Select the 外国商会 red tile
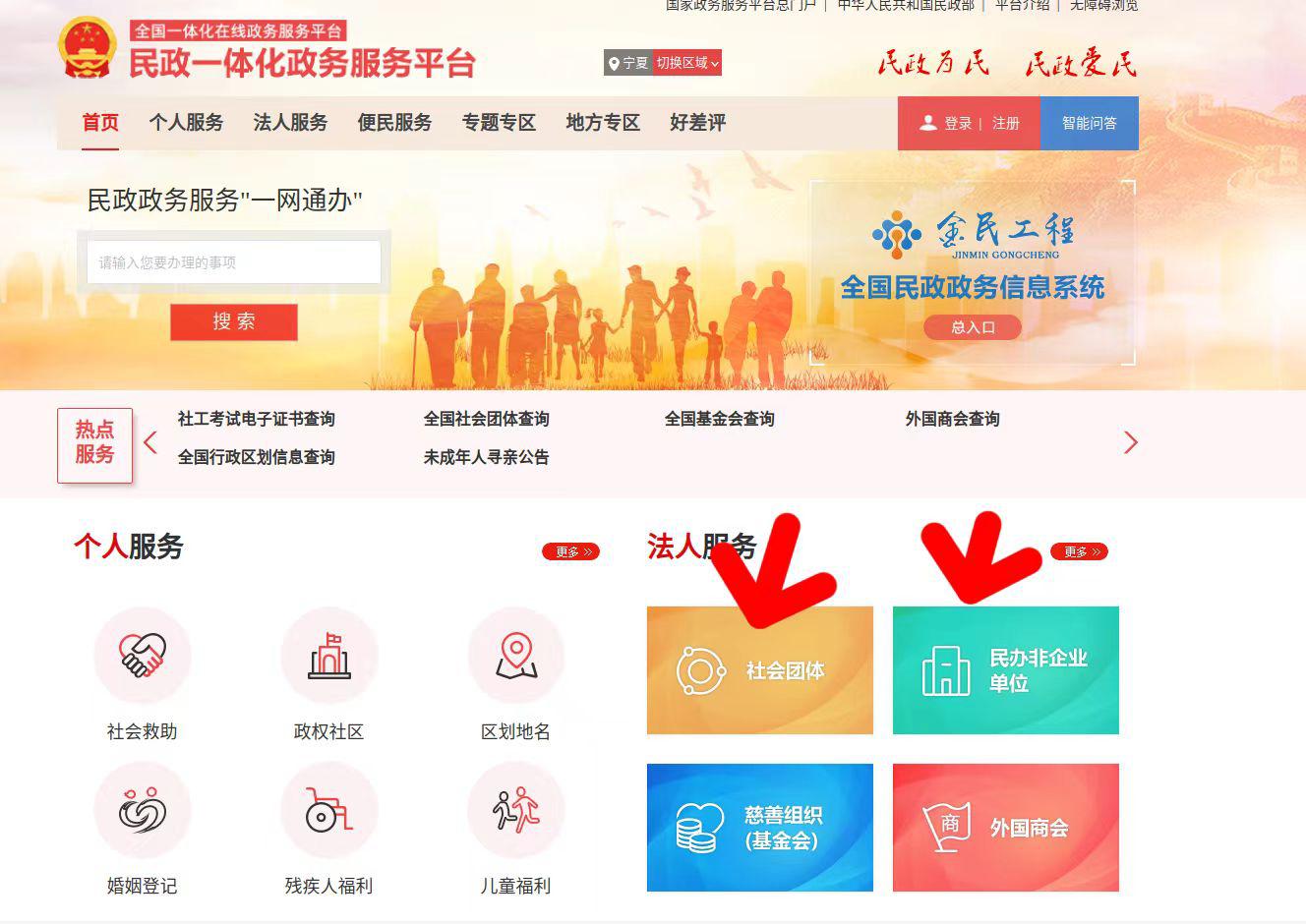 [x=1006, y=828]
